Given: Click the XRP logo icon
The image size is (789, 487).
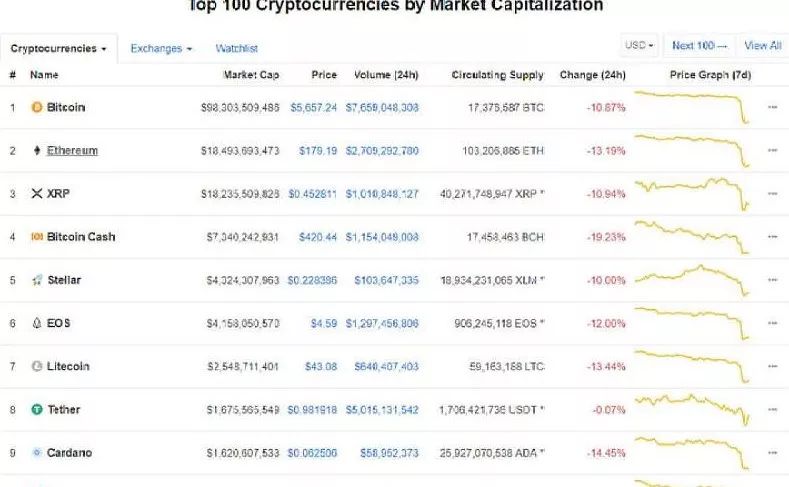Looking at the screenshot, I should (x=37, y=193).
